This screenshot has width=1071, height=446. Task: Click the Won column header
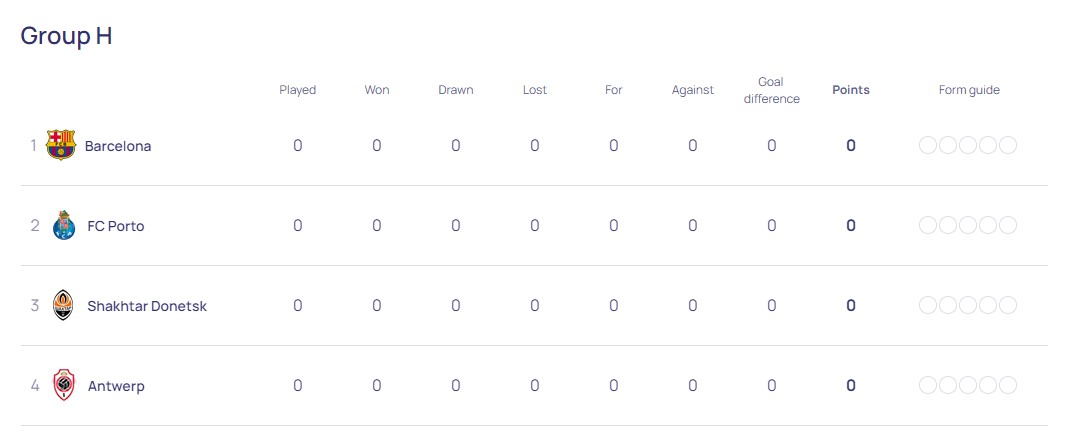pos(377,90)
